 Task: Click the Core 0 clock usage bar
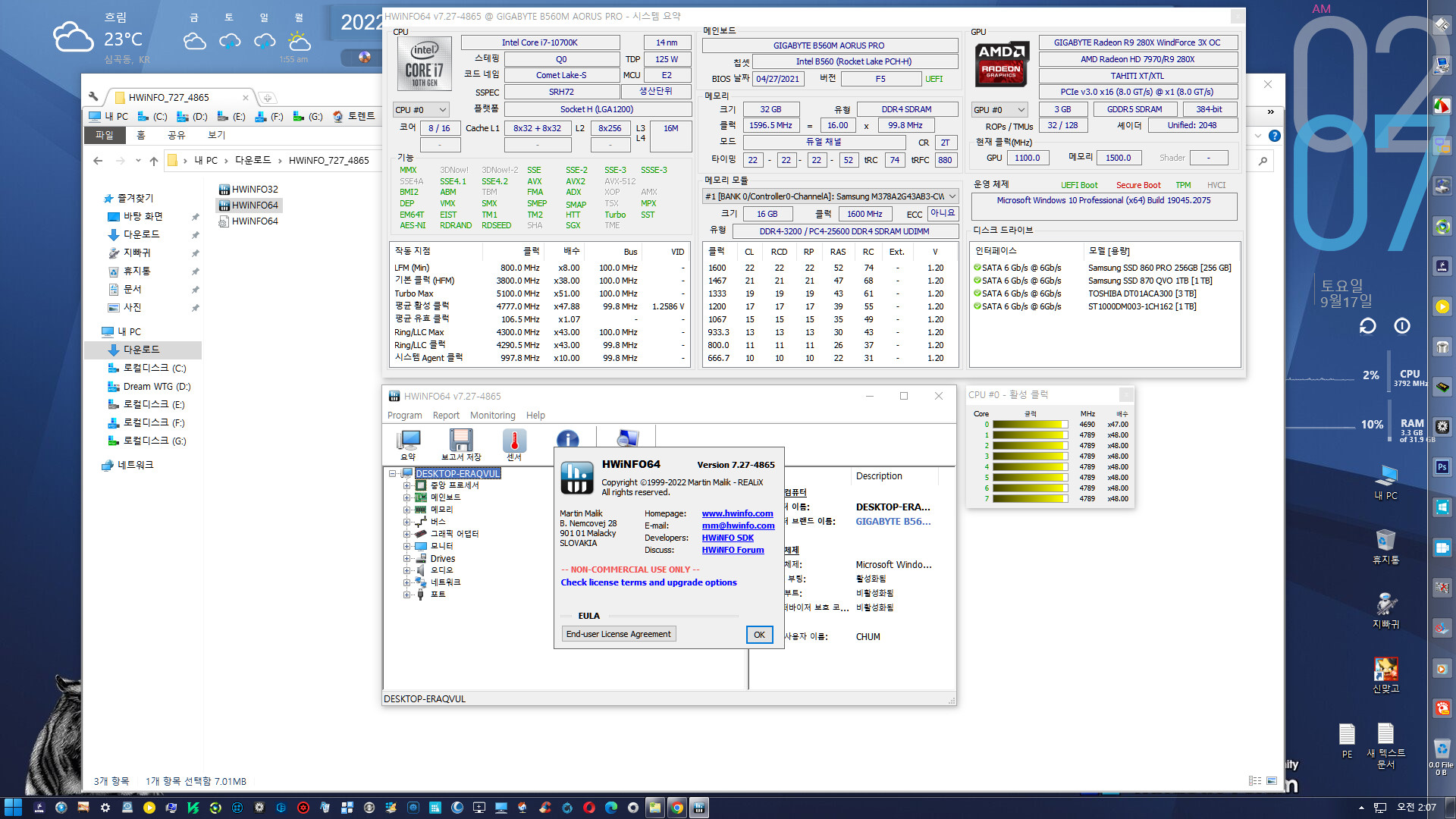[1030, 425]
